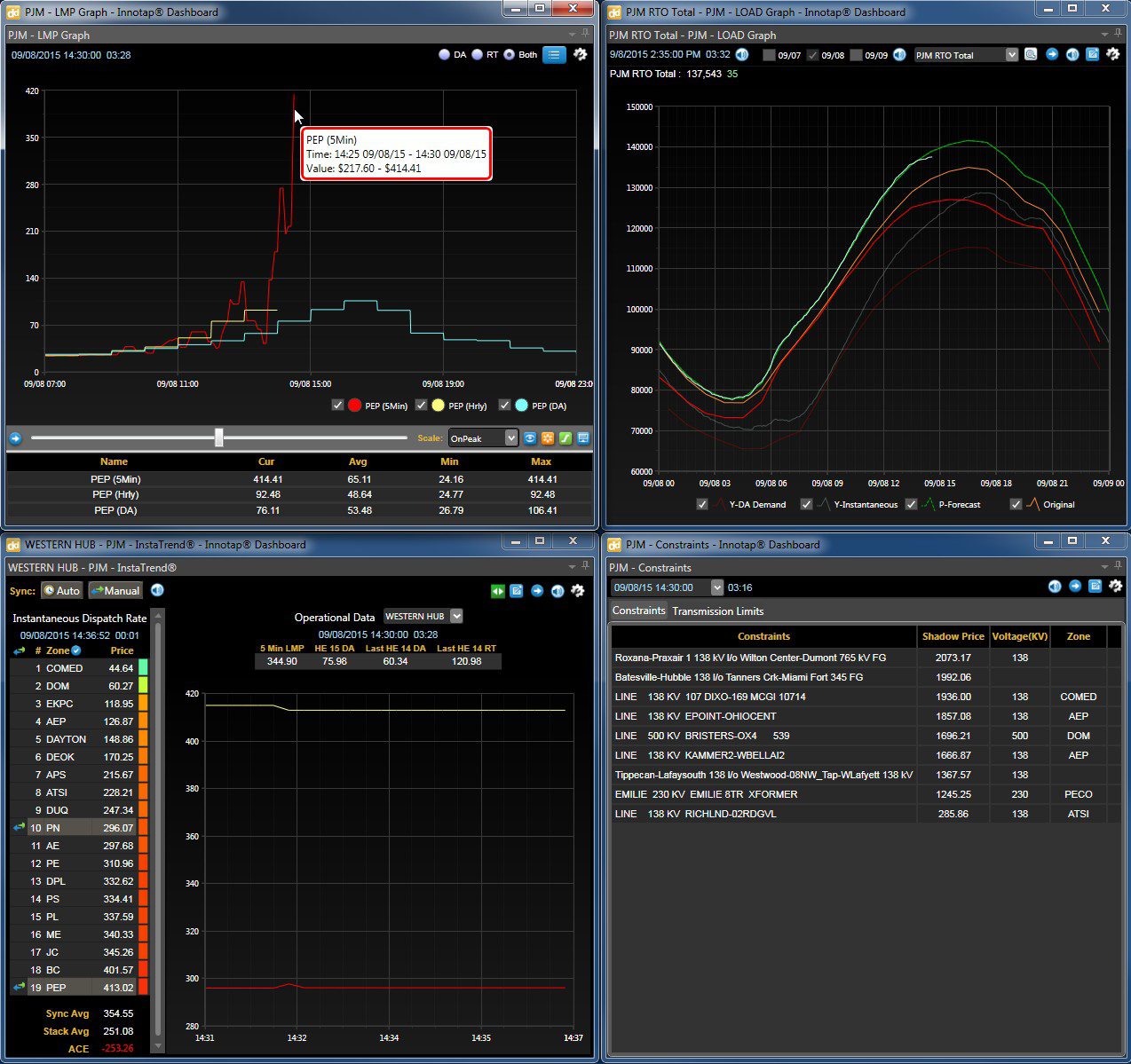Toggle Y-DA Demand series checkbox

702,504
